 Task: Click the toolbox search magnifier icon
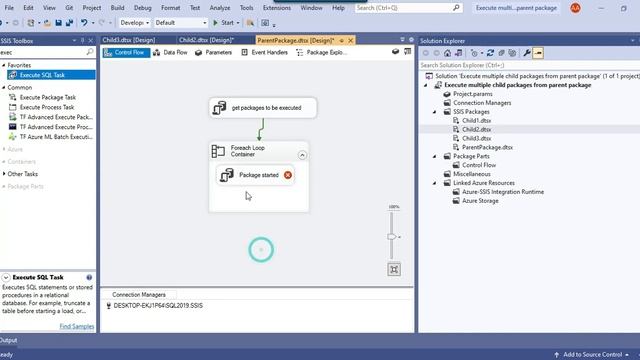point(90,52)
